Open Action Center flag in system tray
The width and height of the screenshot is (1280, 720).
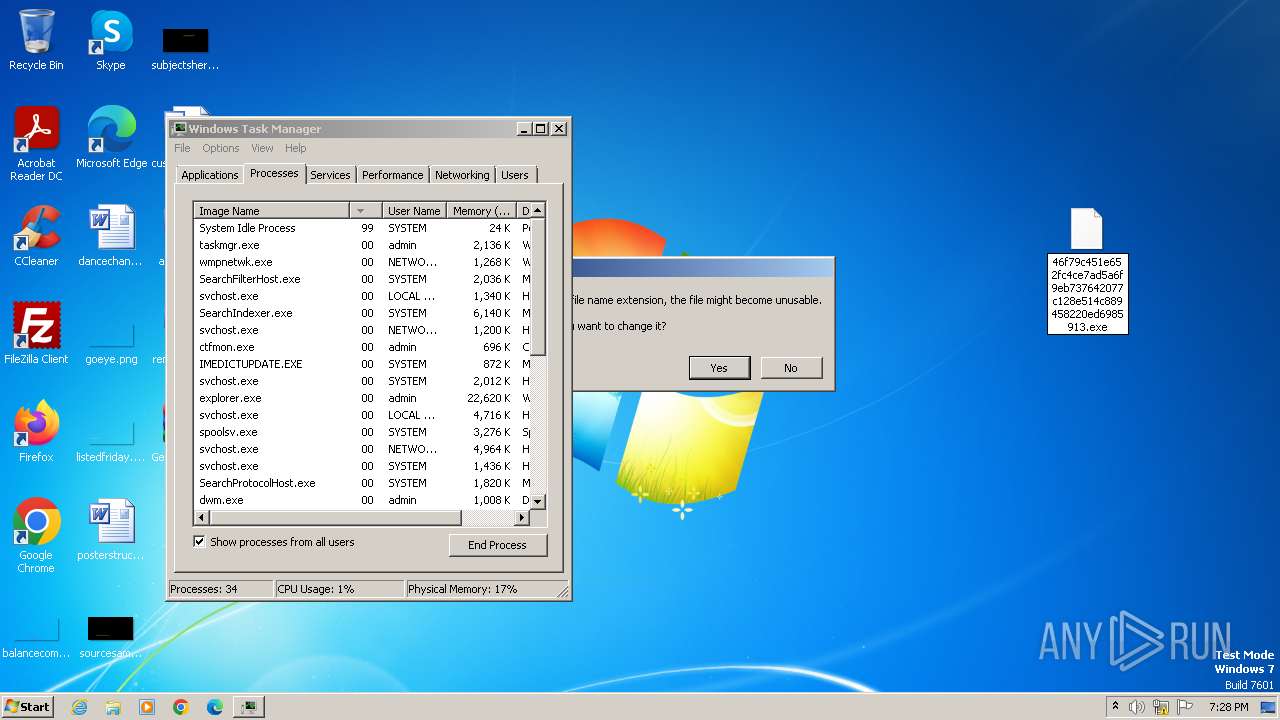pyautogui.click(x=1185, y=707)
